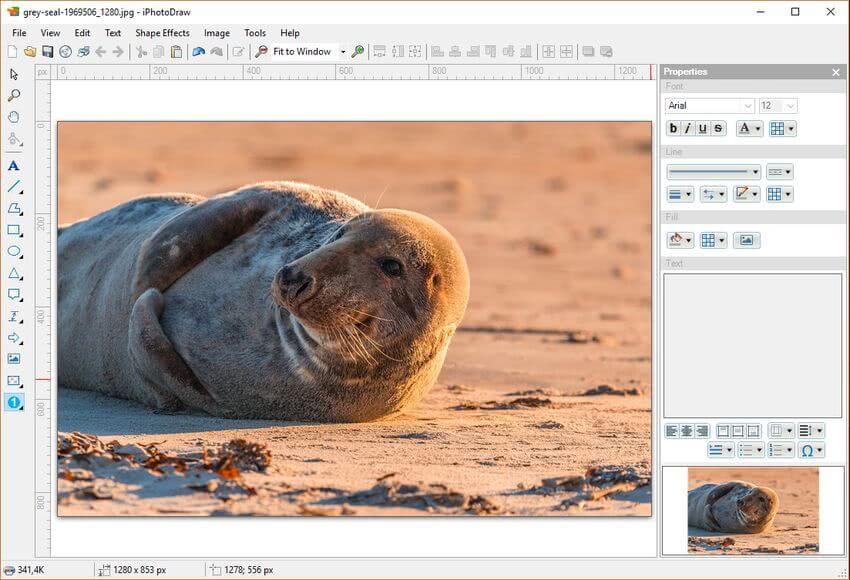This screenshot has height=580, width=850.
Task: Open the Help menu
Action: coord(290,33)
